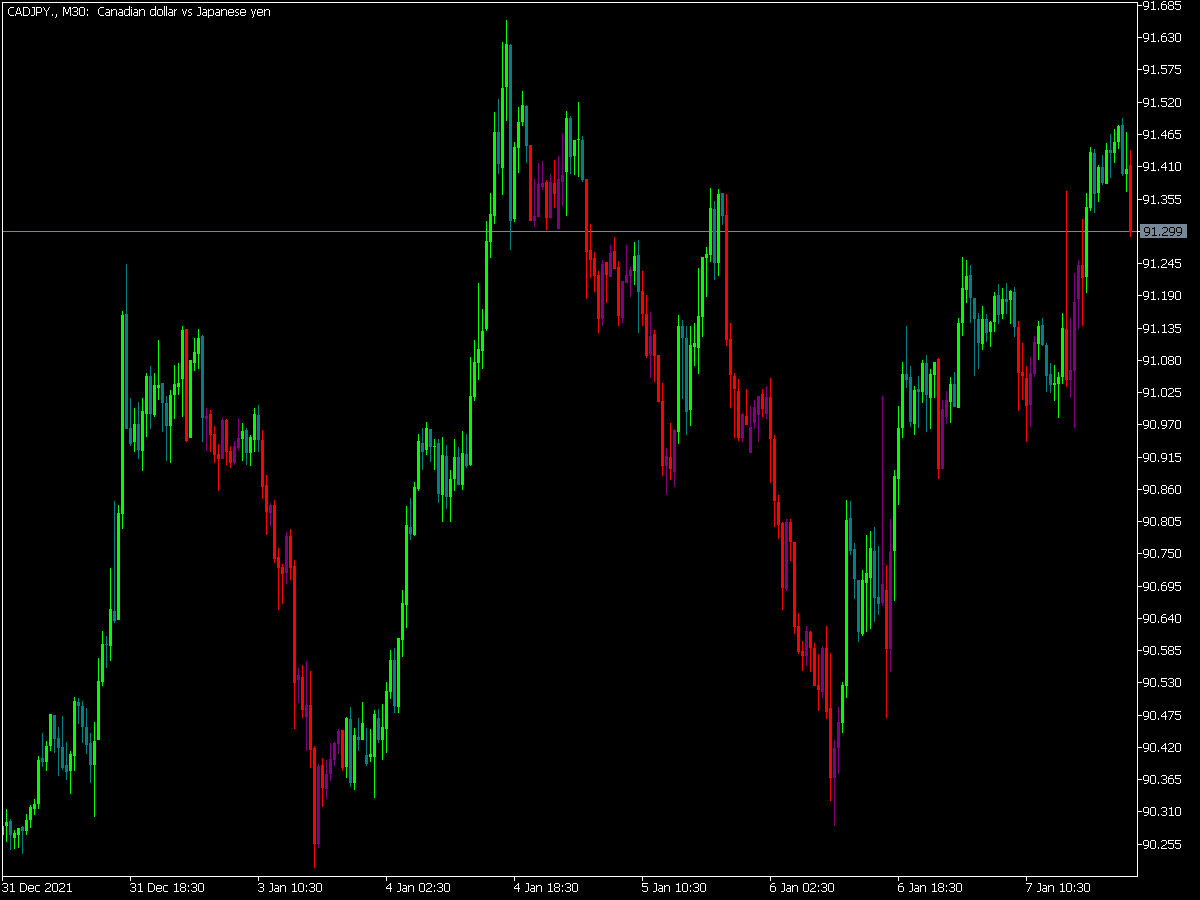
Task: Click the price axis label 90.695
Action: (x=1160, y=587)
